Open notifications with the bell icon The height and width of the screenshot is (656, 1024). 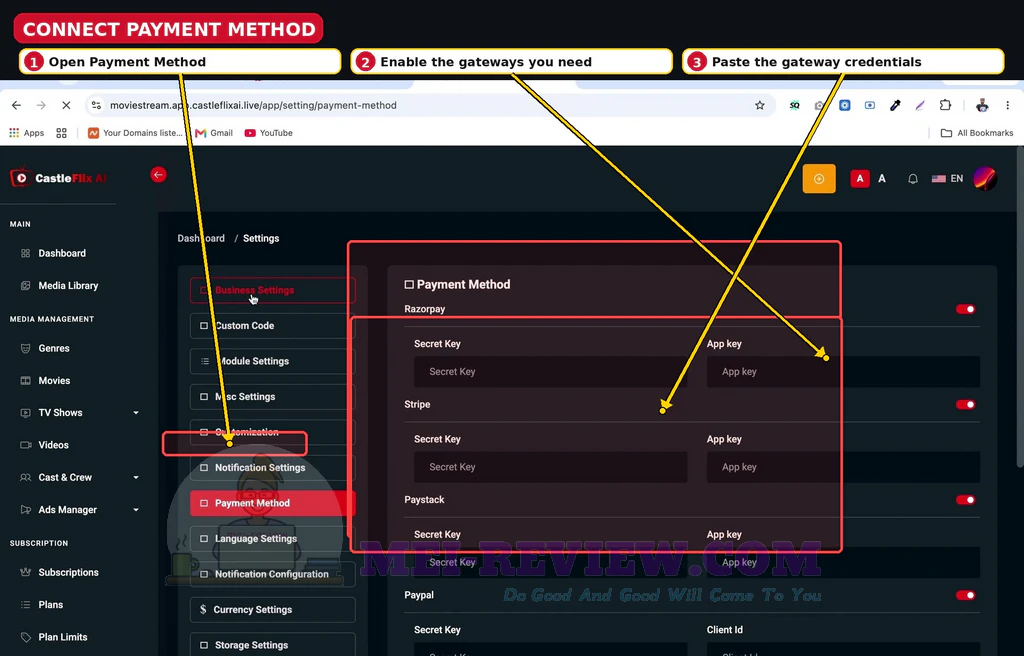pos(913,178)
